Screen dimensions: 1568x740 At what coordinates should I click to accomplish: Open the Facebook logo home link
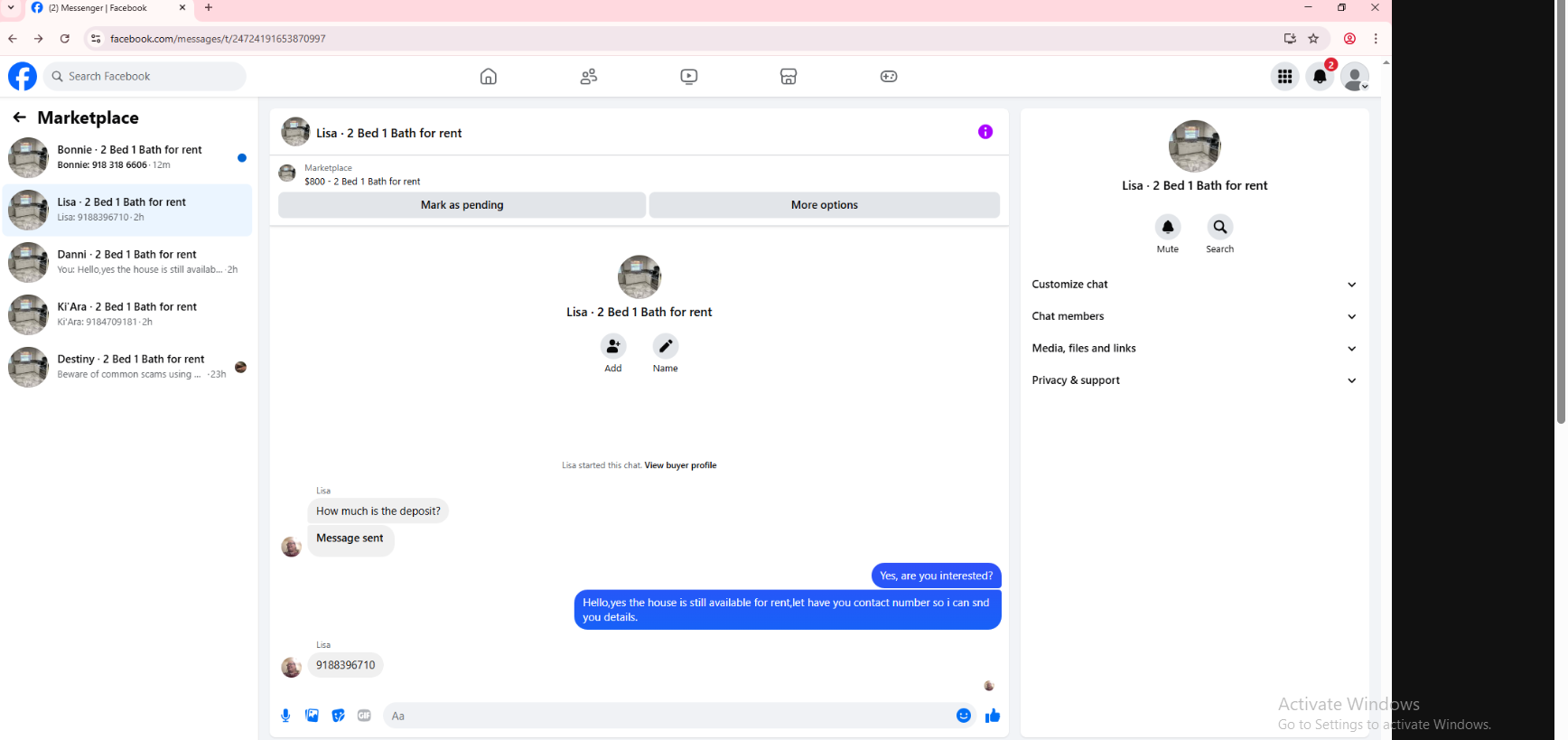(x=23, y=77)
